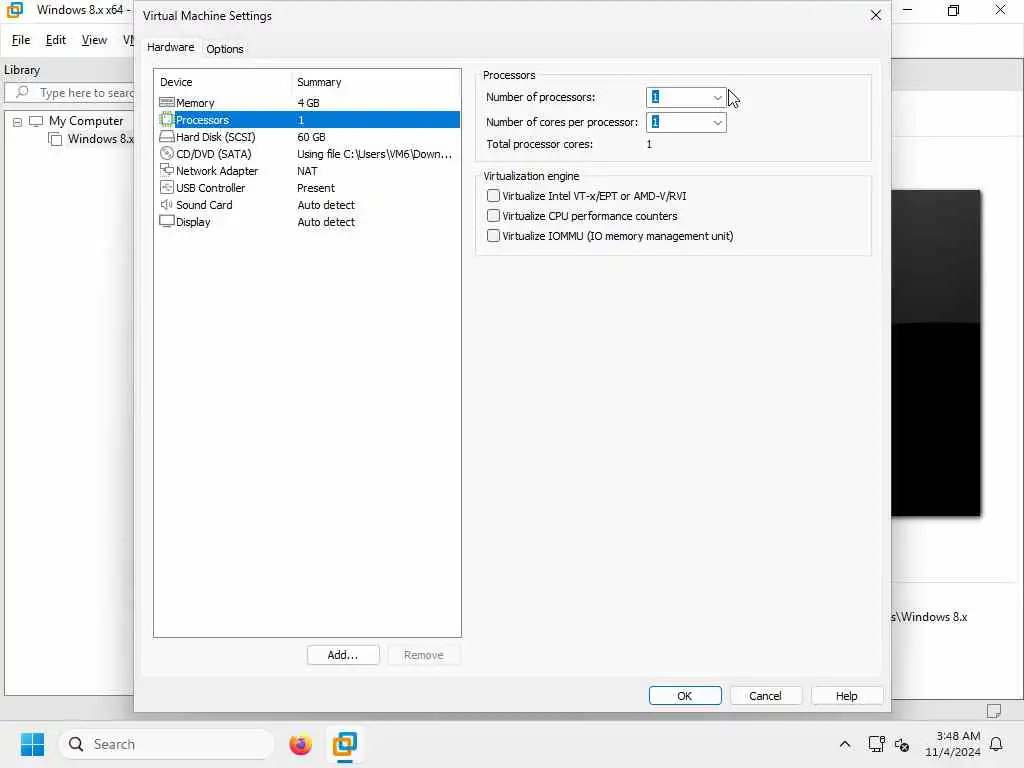Open Firefox from the taskbar

[x=300, y=744]
